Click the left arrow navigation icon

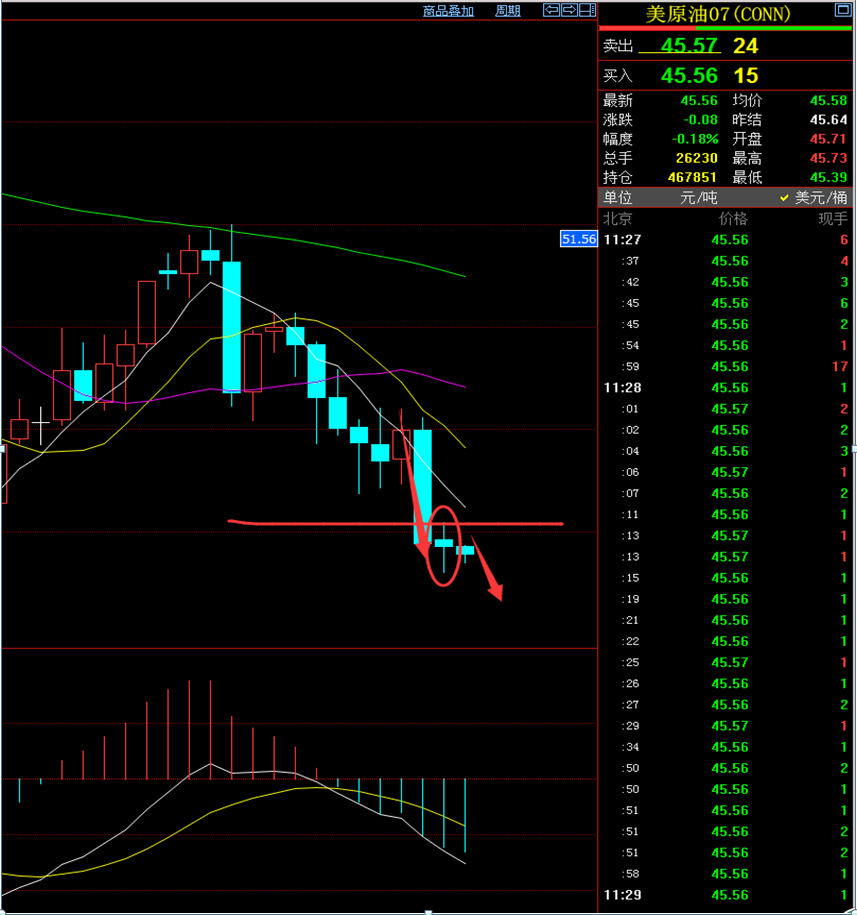click(x=551, y=9)
